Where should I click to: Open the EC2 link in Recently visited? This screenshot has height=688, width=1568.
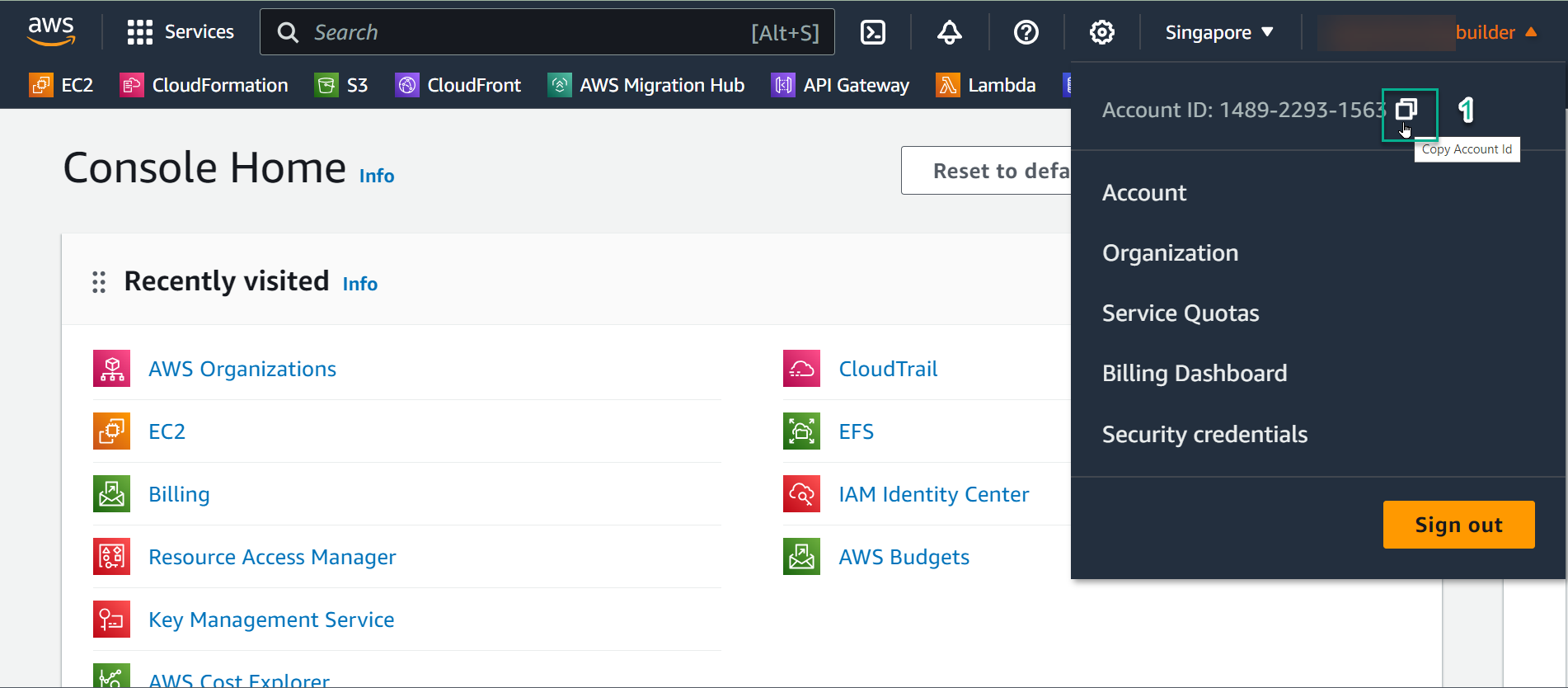coord(167,431)
